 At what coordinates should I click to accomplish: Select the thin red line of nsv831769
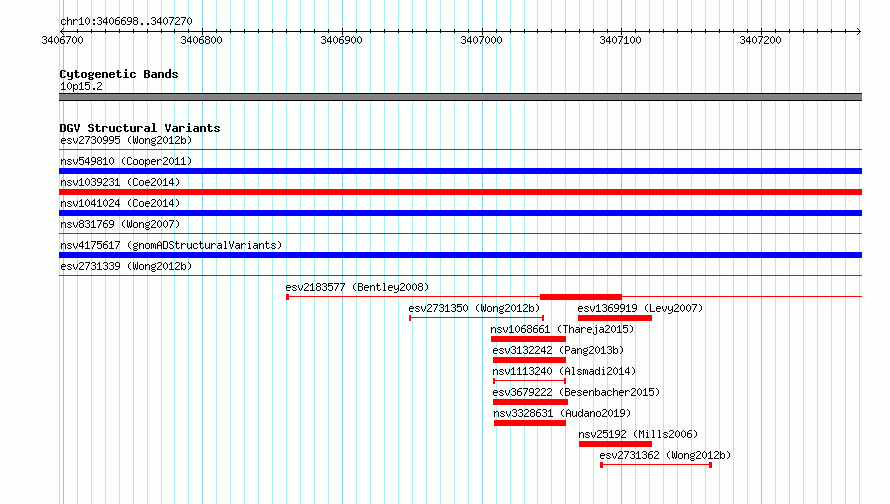tap(460, 234)
